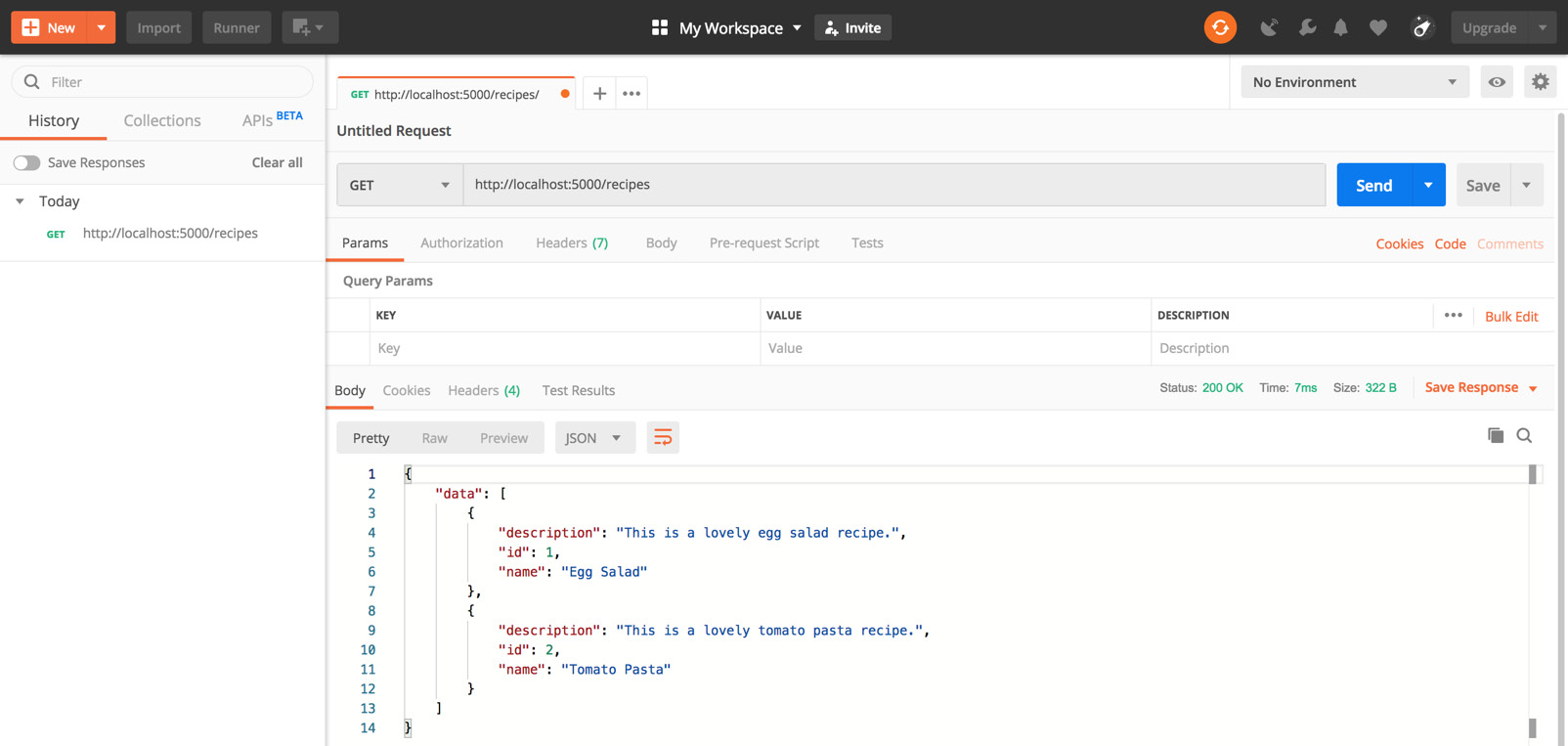
Task: Open the Send button dropdown arrow
Action: tap(1428, 185)
